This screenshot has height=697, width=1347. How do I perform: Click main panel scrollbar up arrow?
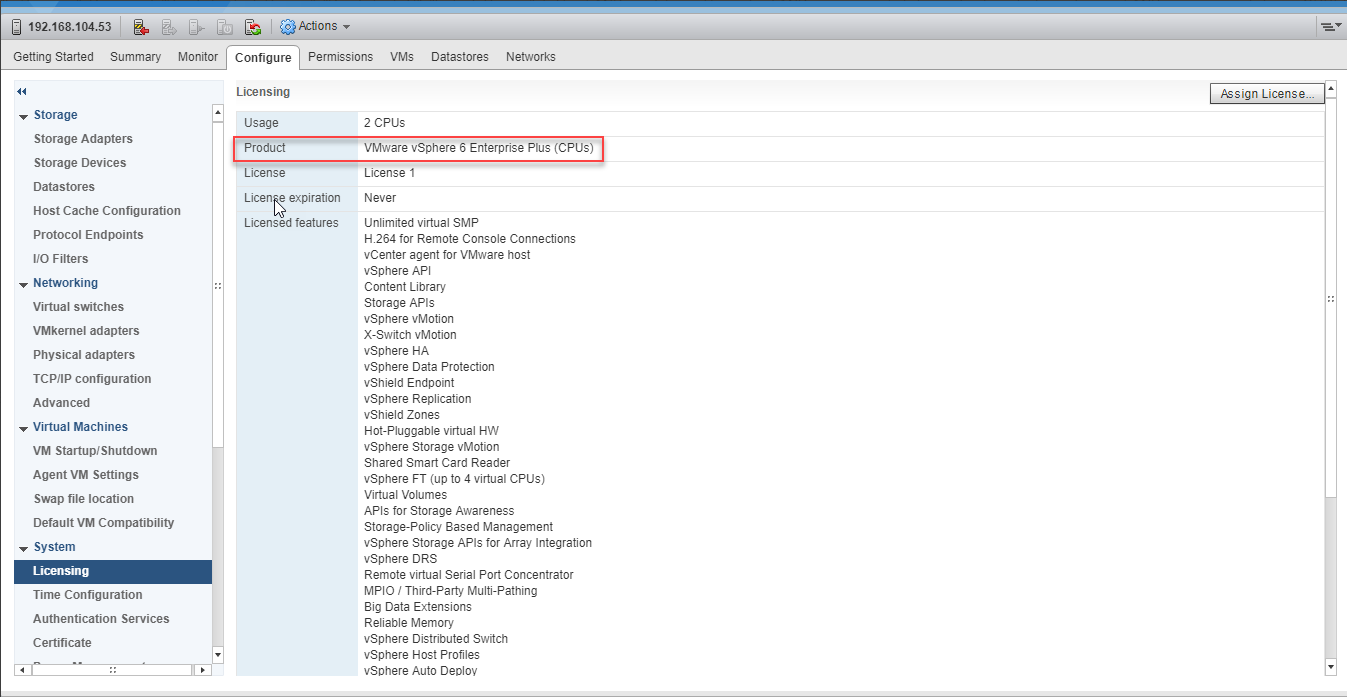click(x=1331, y=89)
